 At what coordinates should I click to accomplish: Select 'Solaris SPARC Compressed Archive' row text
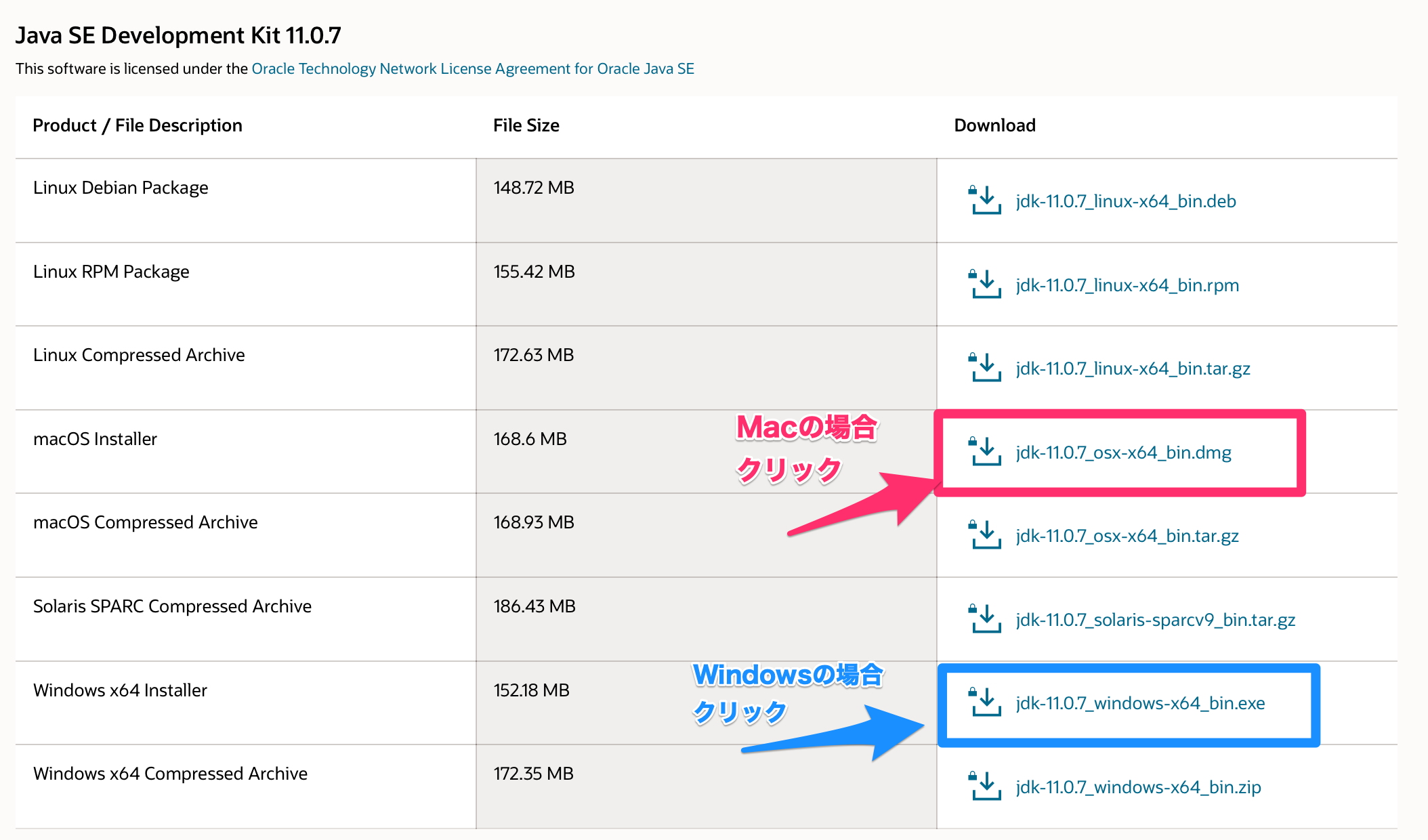172,606
